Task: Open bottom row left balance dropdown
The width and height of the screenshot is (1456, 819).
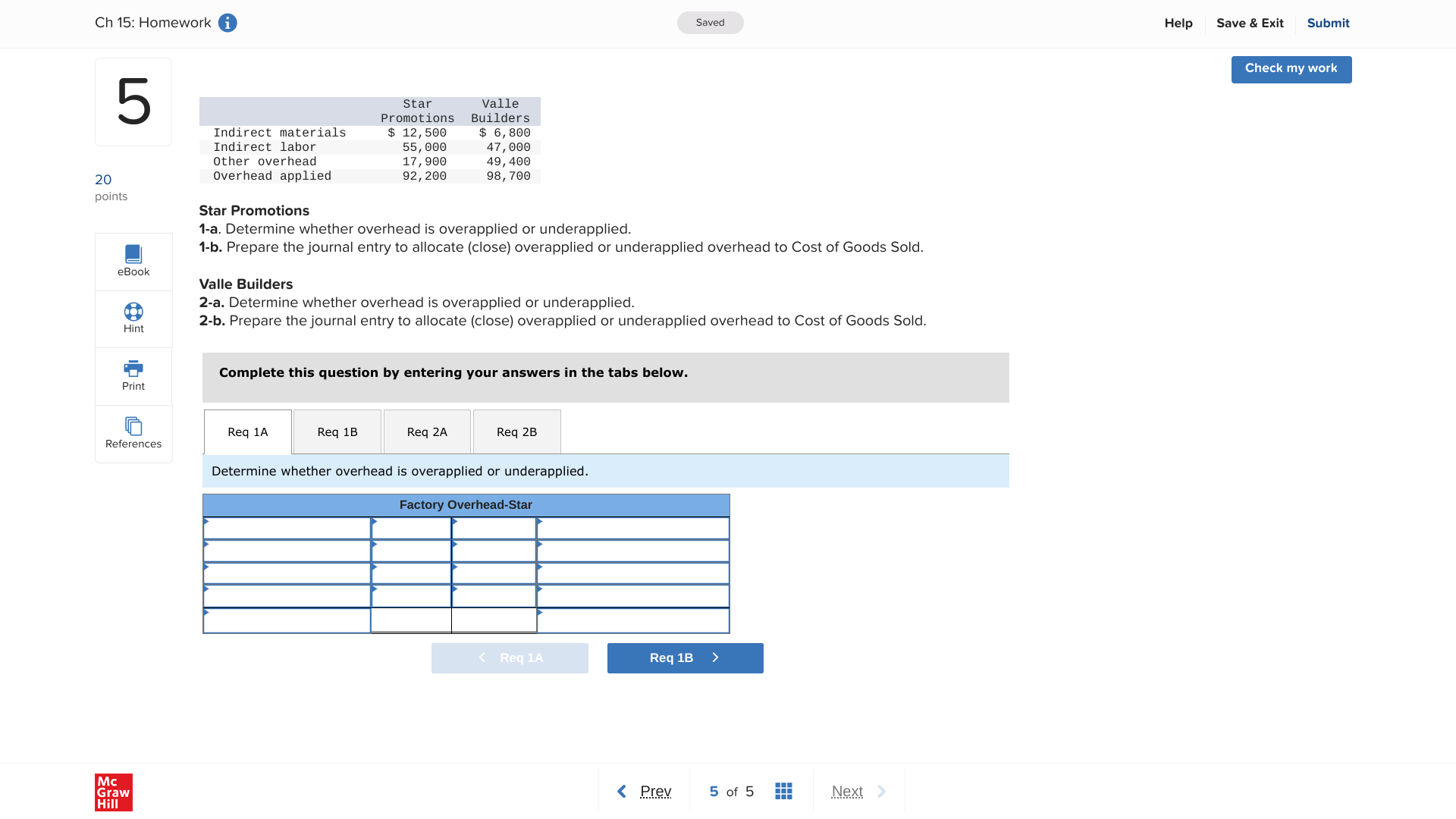Action: pyautogui.click(x=287, y=621)
